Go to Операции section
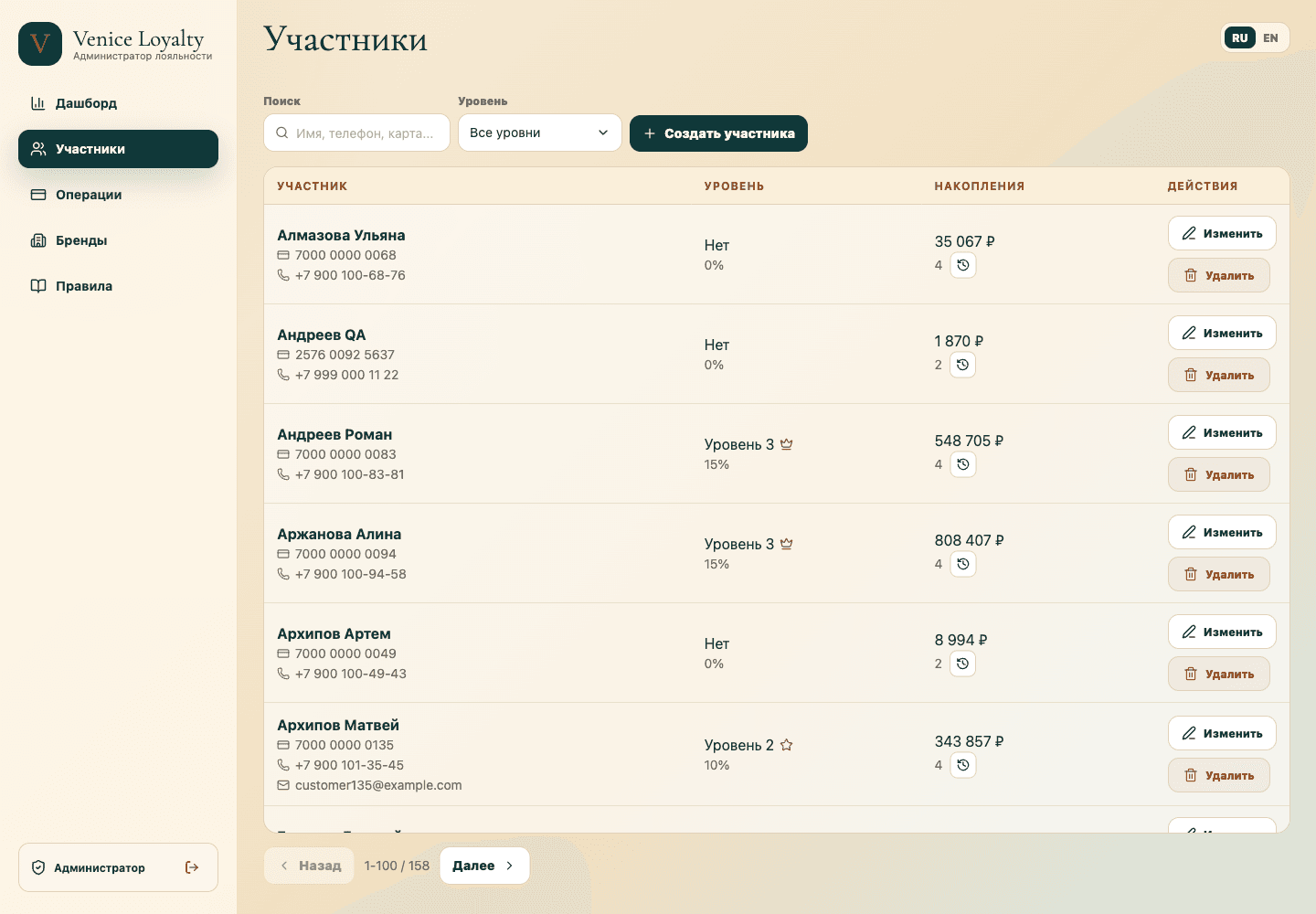Screen dimensions: 1316x914 point(118,195)
